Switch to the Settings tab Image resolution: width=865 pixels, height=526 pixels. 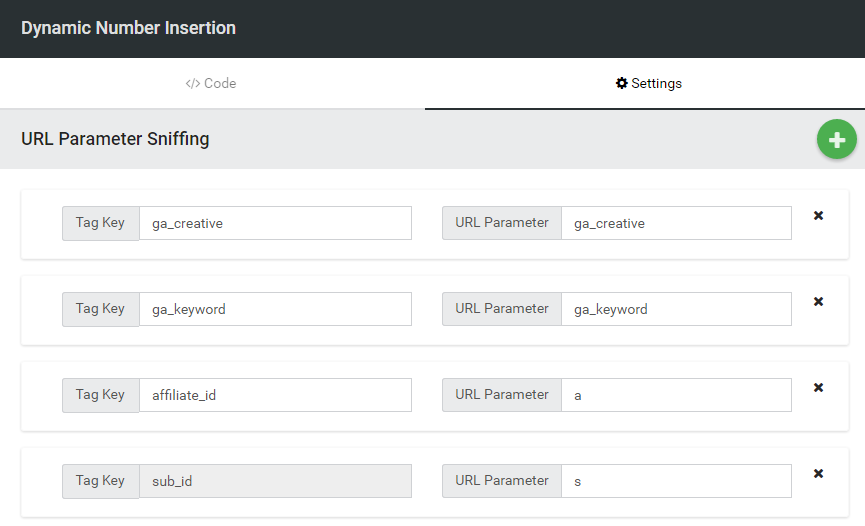click(x=648, y=83)
